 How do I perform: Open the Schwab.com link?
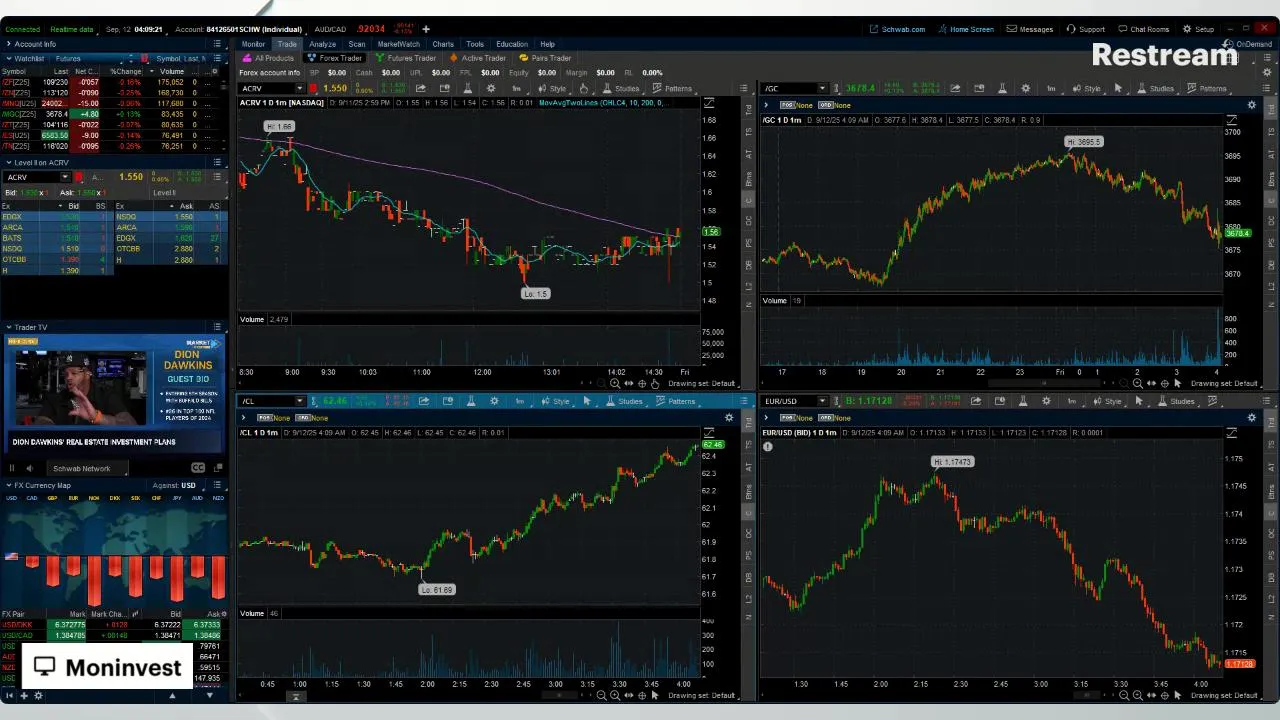pyautogui.click(x=898, y=29)
